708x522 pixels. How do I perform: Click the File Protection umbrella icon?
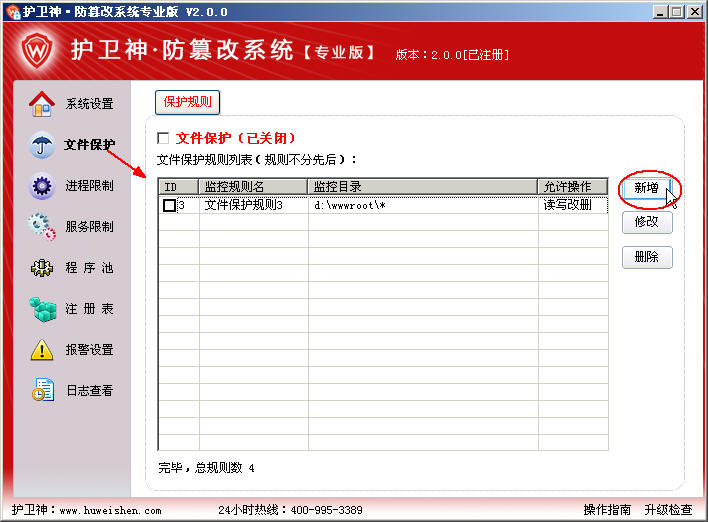click(41, 145)
